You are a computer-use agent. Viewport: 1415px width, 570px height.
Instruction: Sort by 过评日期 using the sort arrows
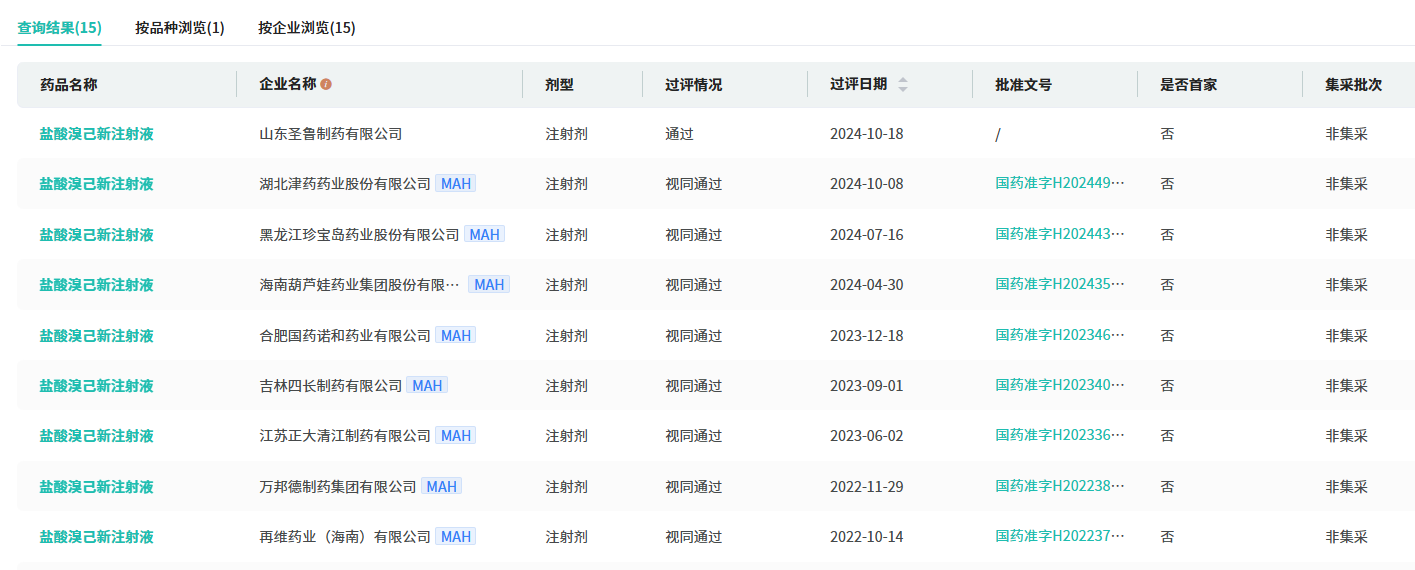(903, 85)
